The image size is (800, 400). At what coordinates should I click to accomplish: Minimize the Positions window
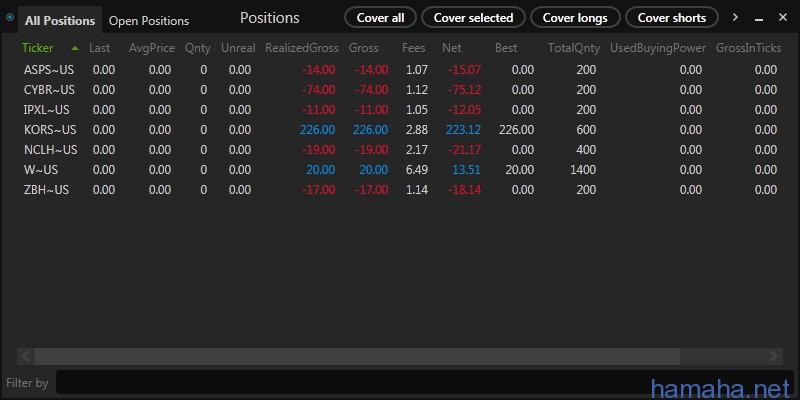(x=758, y=18)
